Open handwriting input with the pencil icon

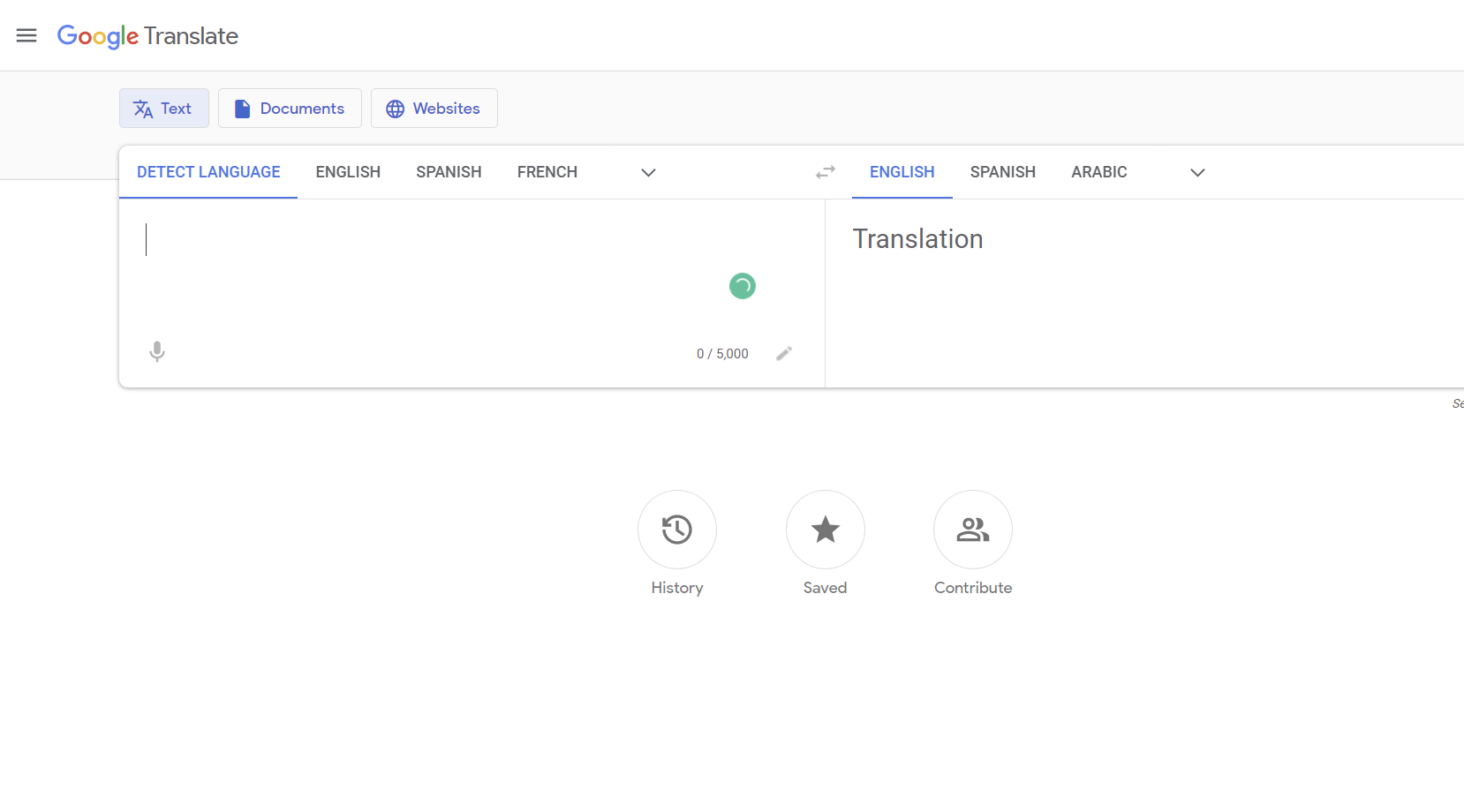tap(784, 353)
